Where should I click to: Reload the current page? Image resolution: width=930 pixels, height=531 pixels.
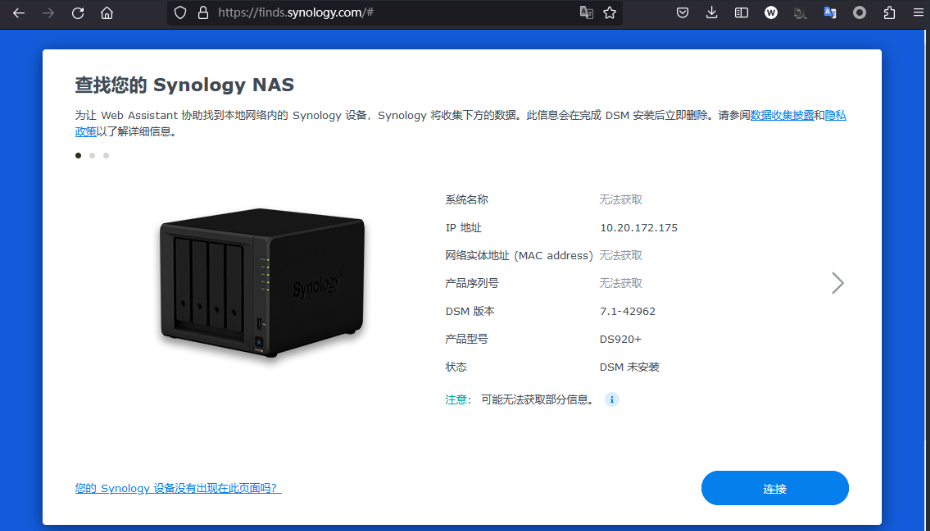(78, 13)
